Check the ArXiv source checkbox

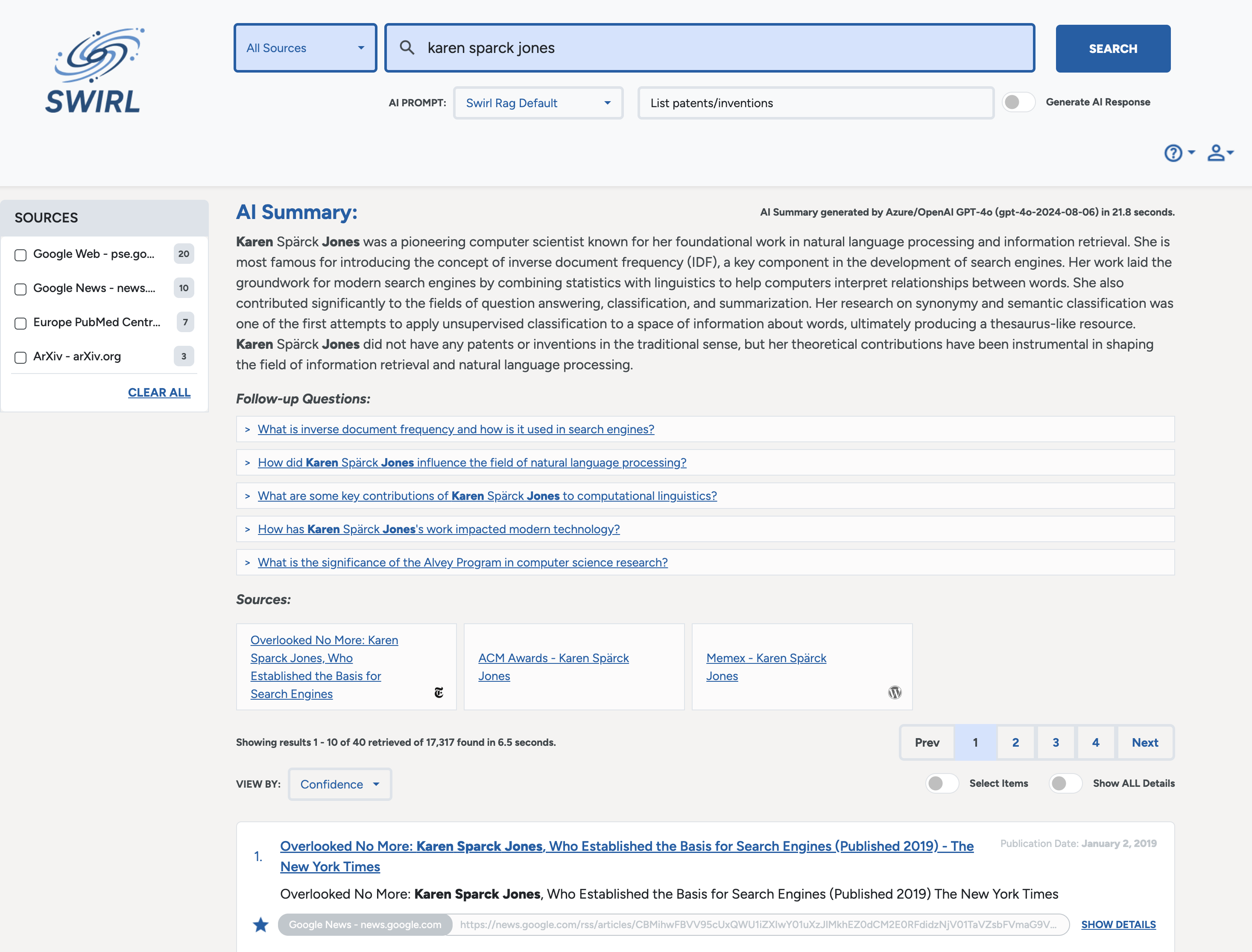point(20,357)
